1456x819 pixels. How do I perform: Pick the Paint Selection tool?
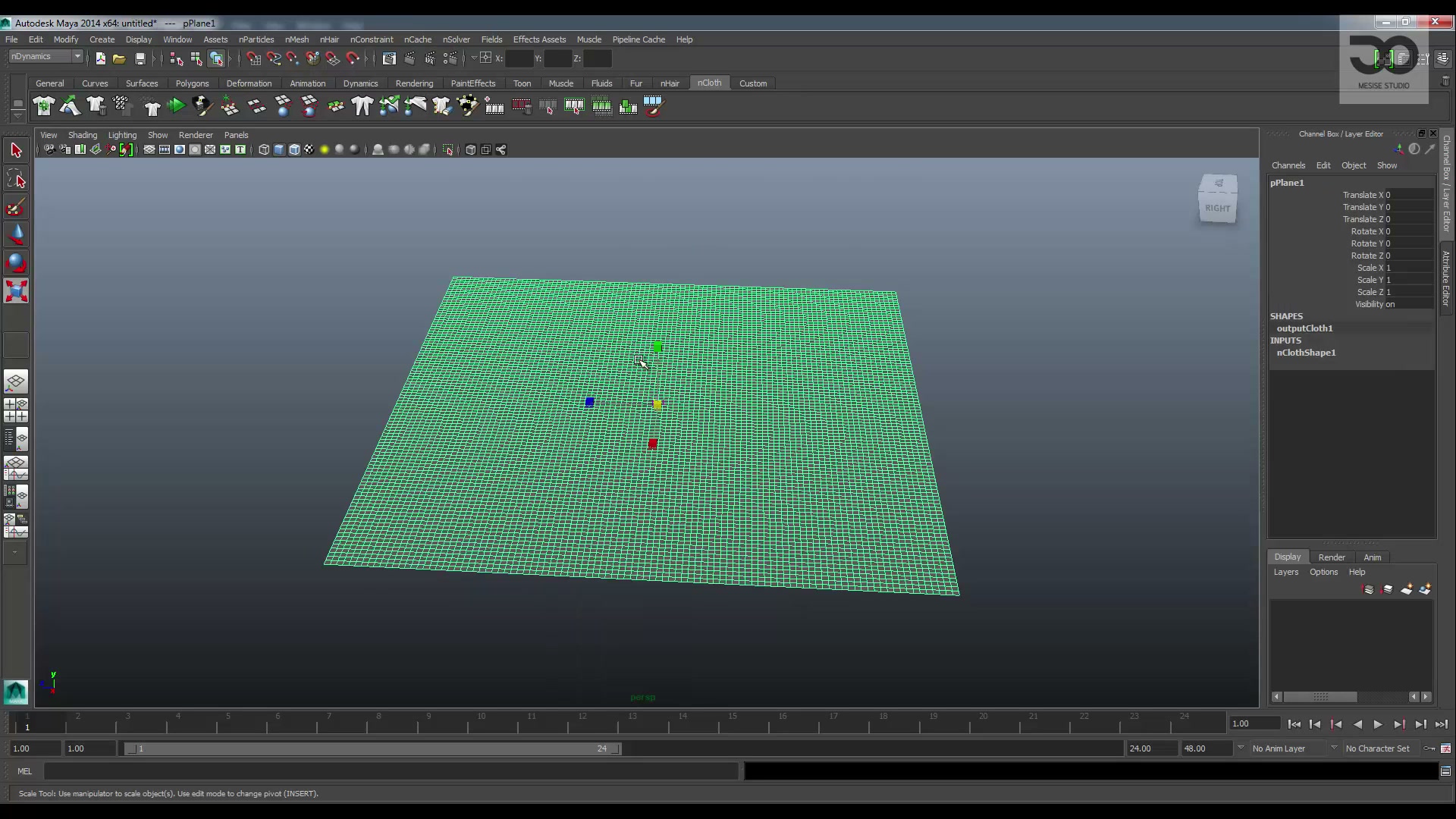(x=16, y=207)
